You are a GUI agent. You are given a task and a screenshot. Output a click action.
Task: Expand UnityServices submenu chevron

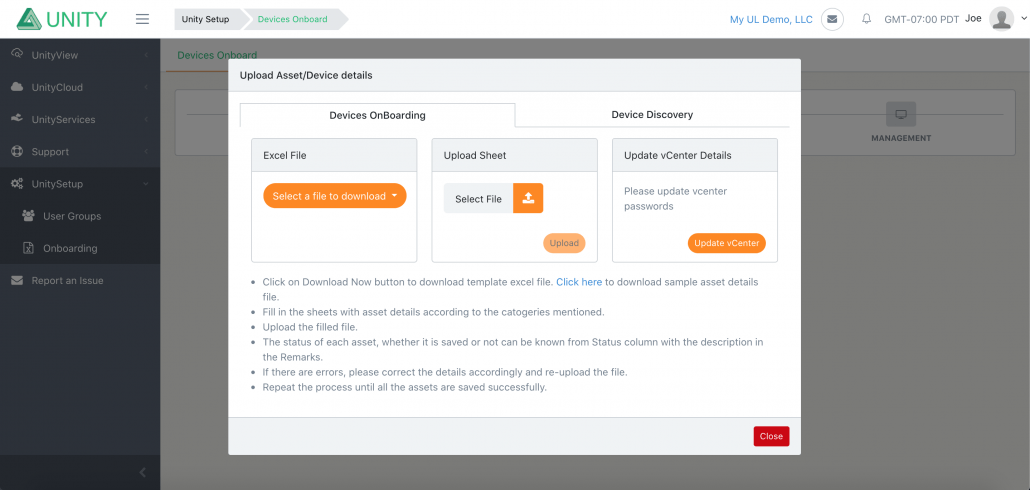point(145,120)
